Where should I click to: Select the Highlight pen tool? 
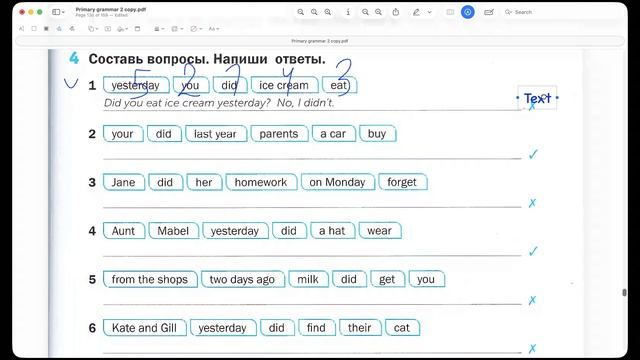coord(416,12)
